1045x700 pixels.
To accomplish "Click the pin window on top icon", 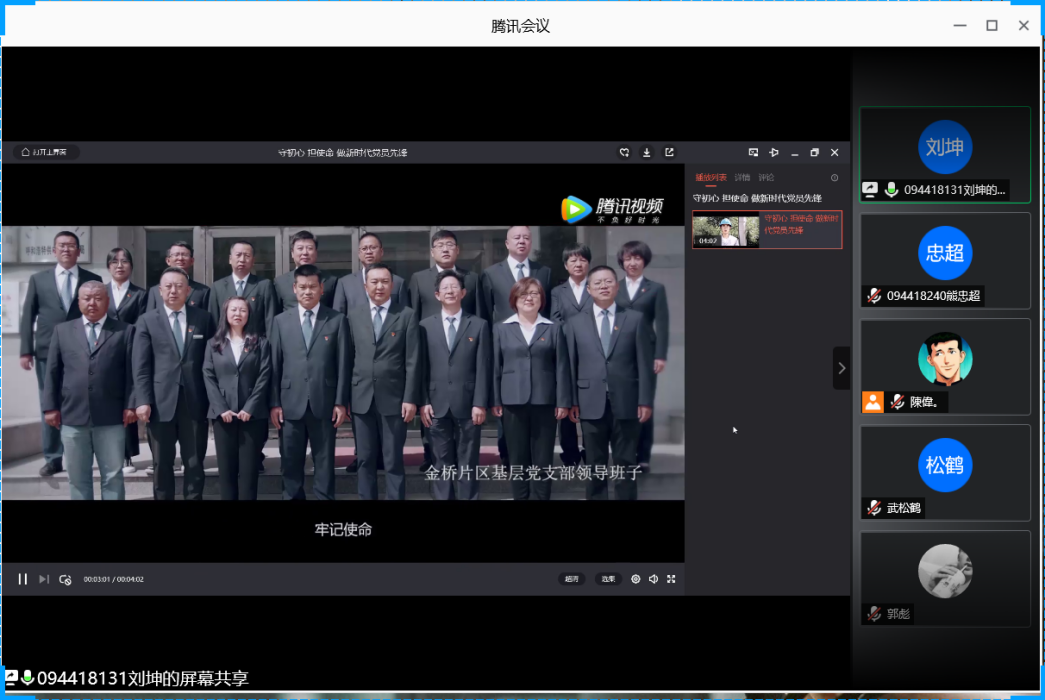I will pyautogui.click(x=773, y=153).
